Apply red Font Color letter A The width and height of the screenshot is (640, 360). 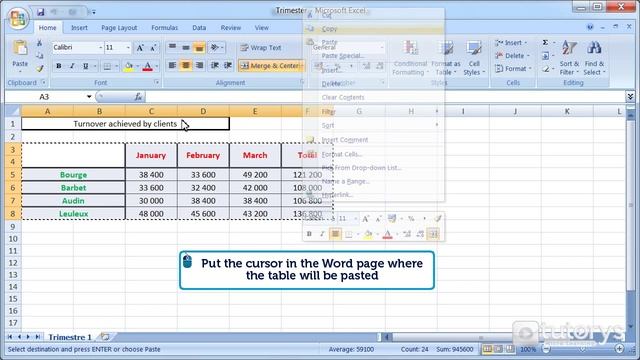(148, 66)
